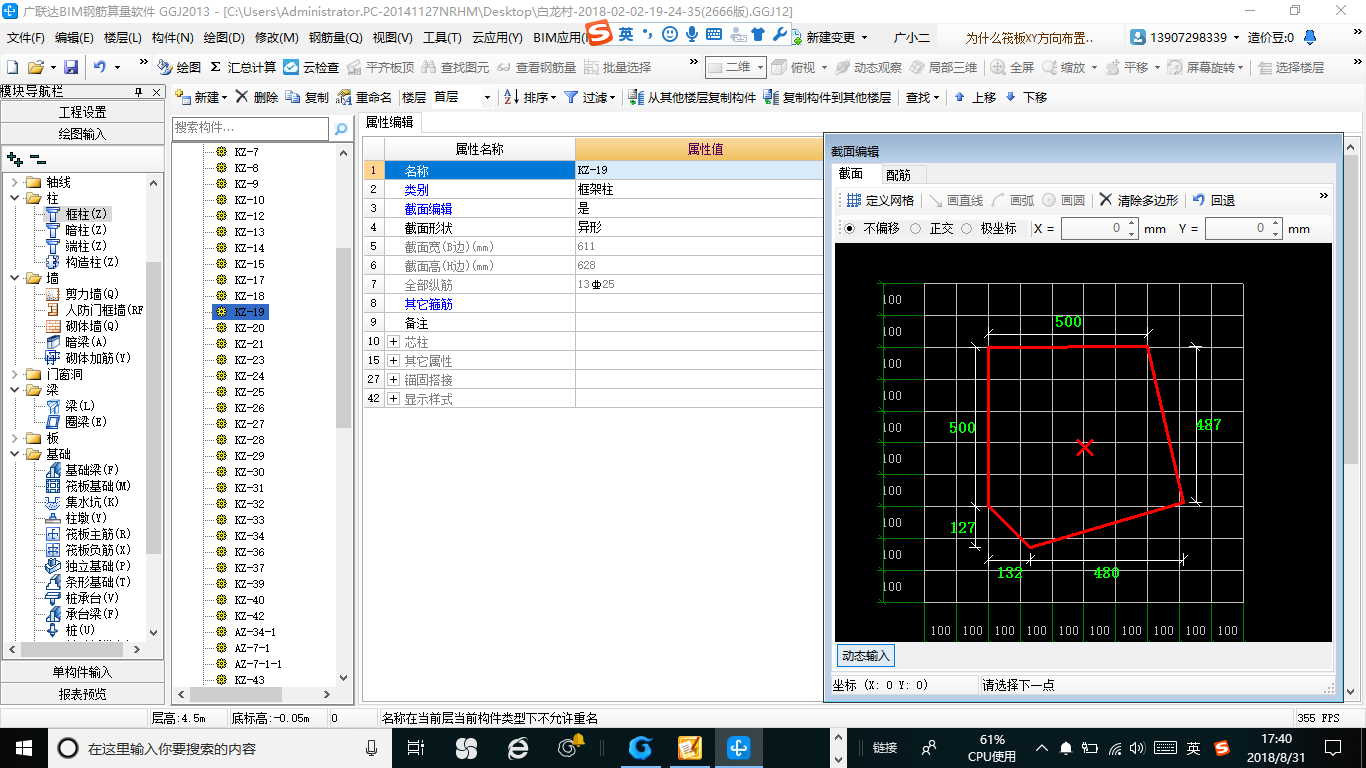
Task: Start 云检查 cloud check
Action: coord(311,67)
